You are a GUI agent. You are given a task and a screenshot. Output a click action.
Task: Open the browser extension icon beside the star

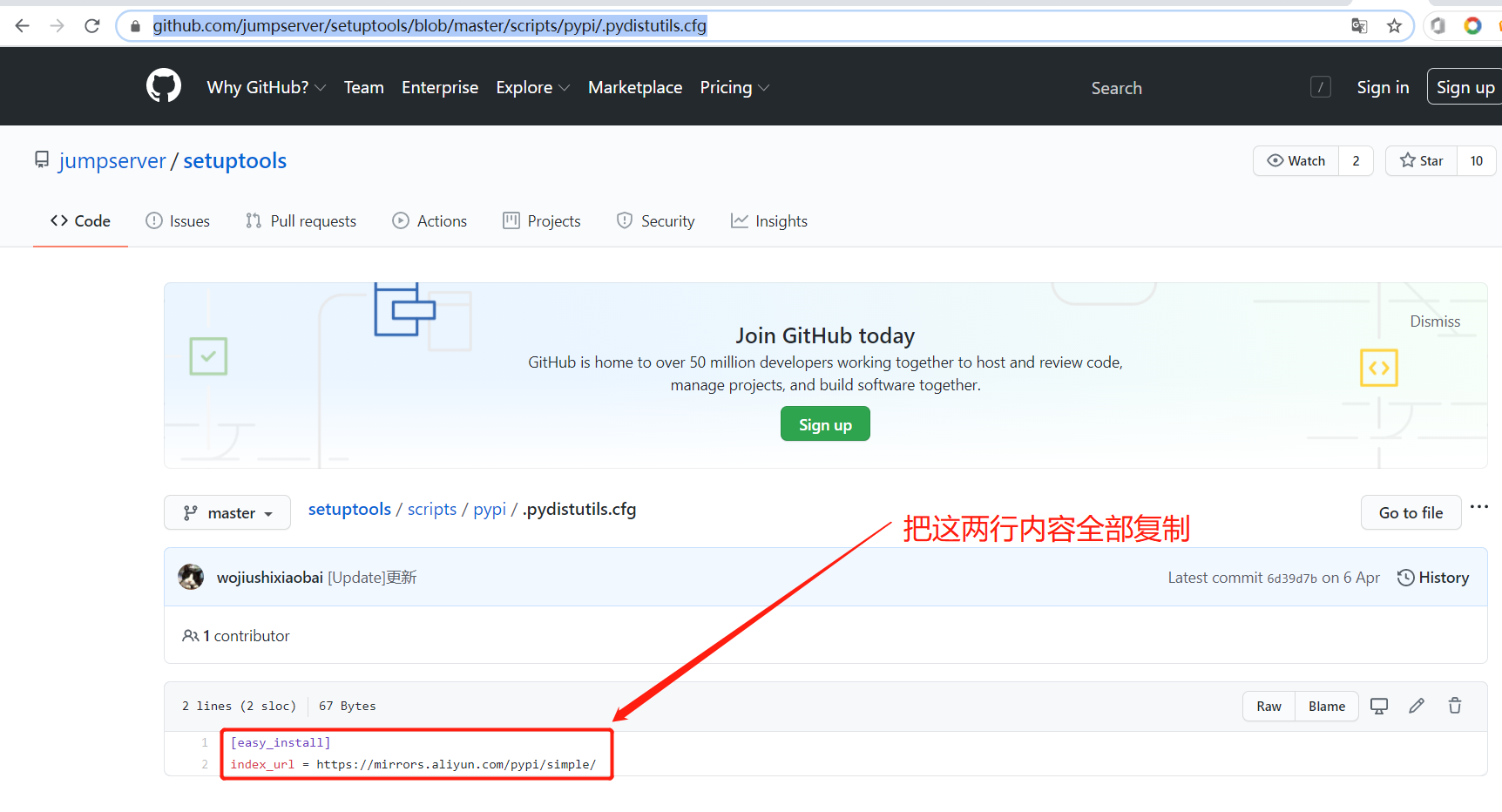1438,26
